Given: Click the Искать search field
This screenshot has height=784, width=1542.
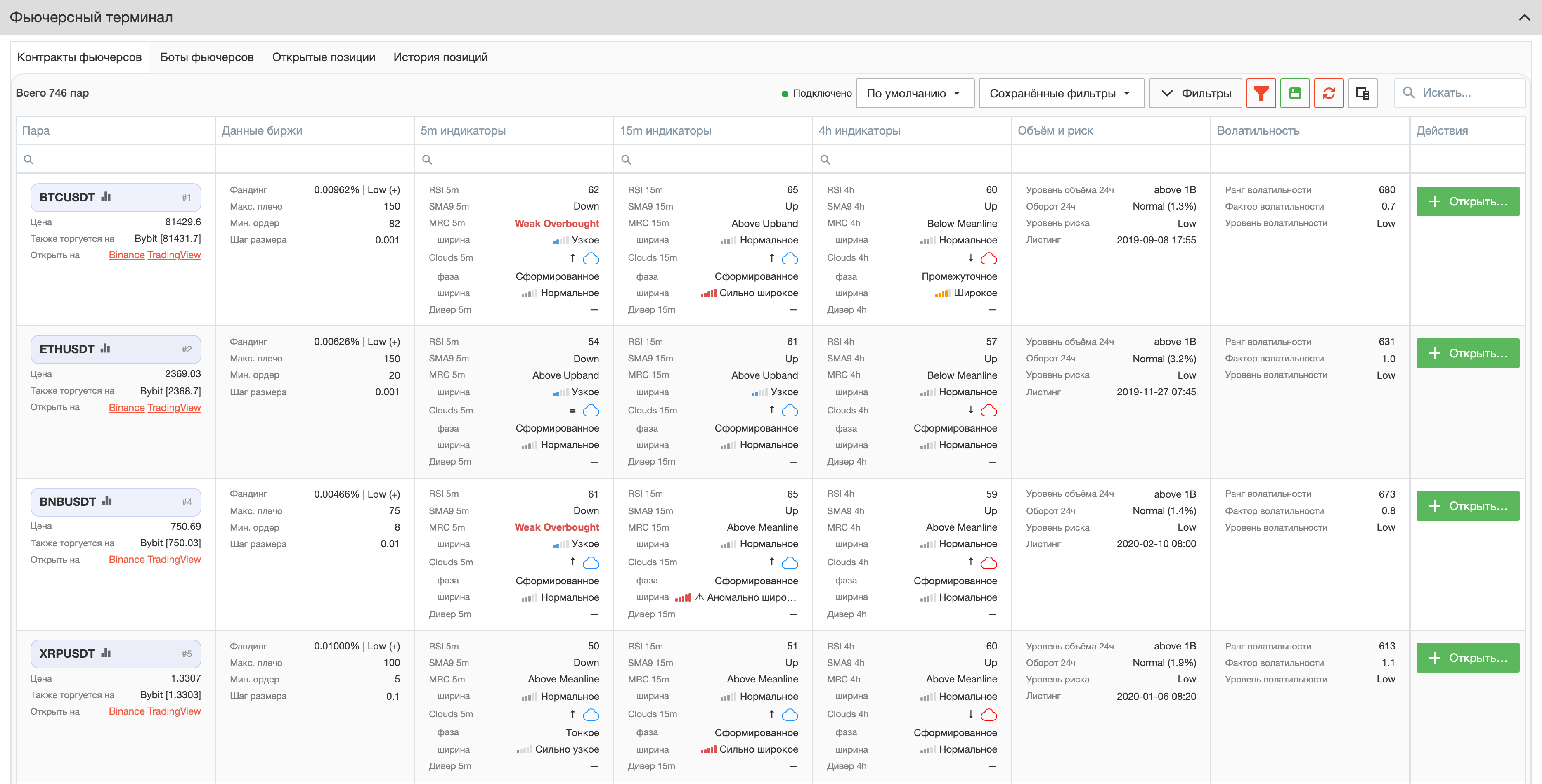Looking at the screenshot, I should tap(1459, 93).
